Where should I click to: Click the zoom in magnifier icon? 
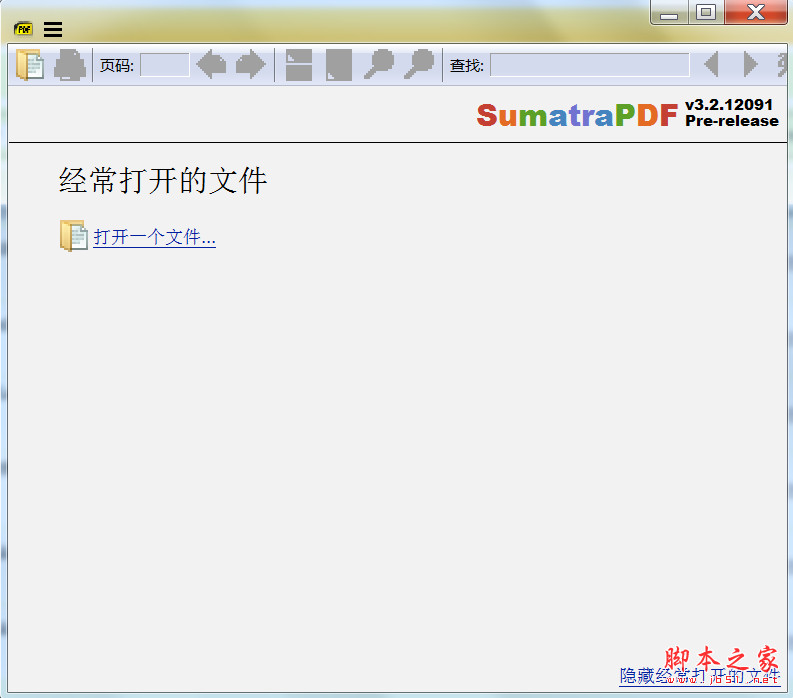pos(419,64)
